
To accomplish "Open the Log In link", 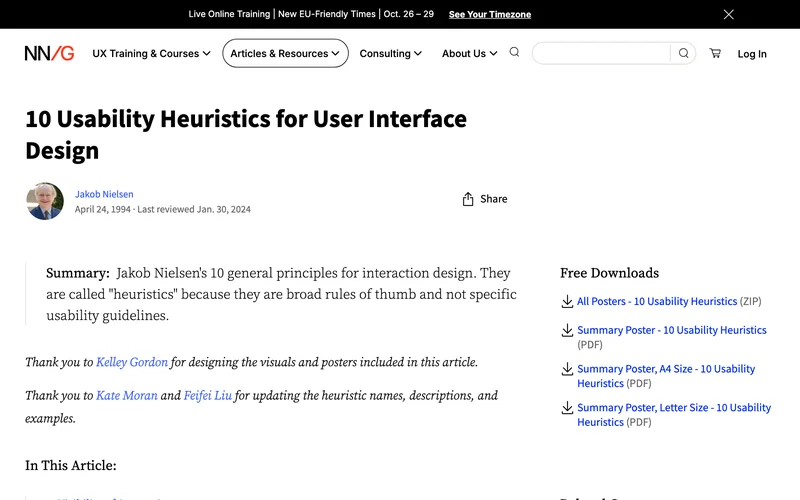I will click(752, 54).
